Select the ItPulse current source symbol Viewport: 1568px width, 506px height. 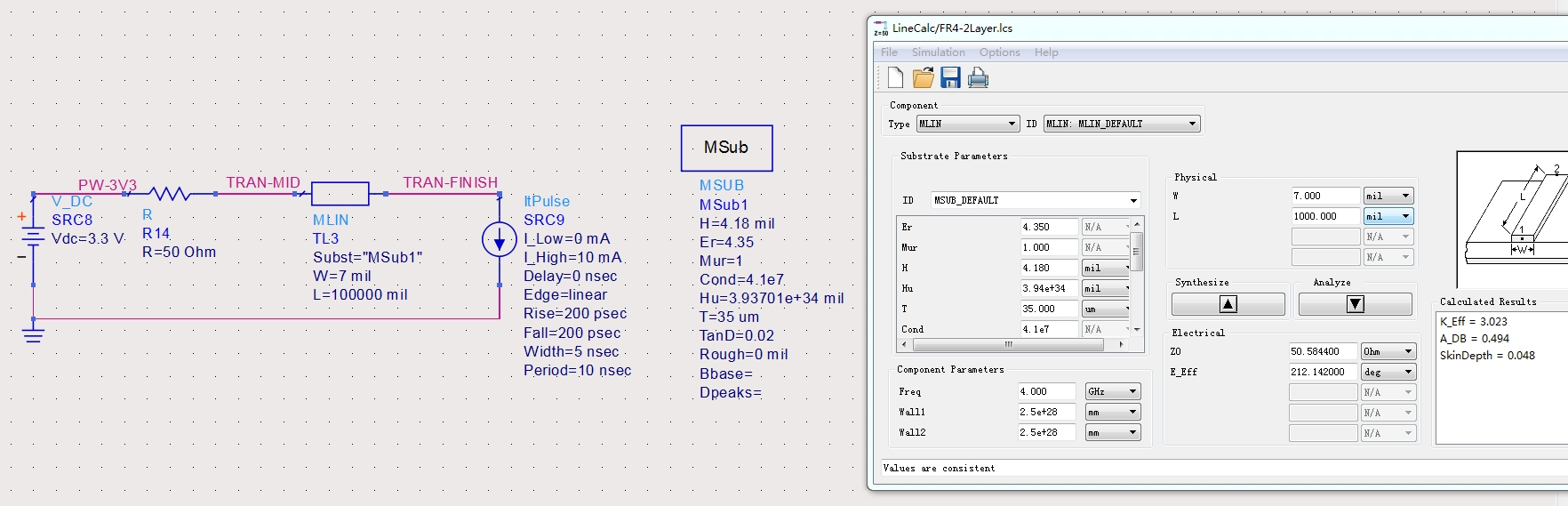click(x=500, y=239)
